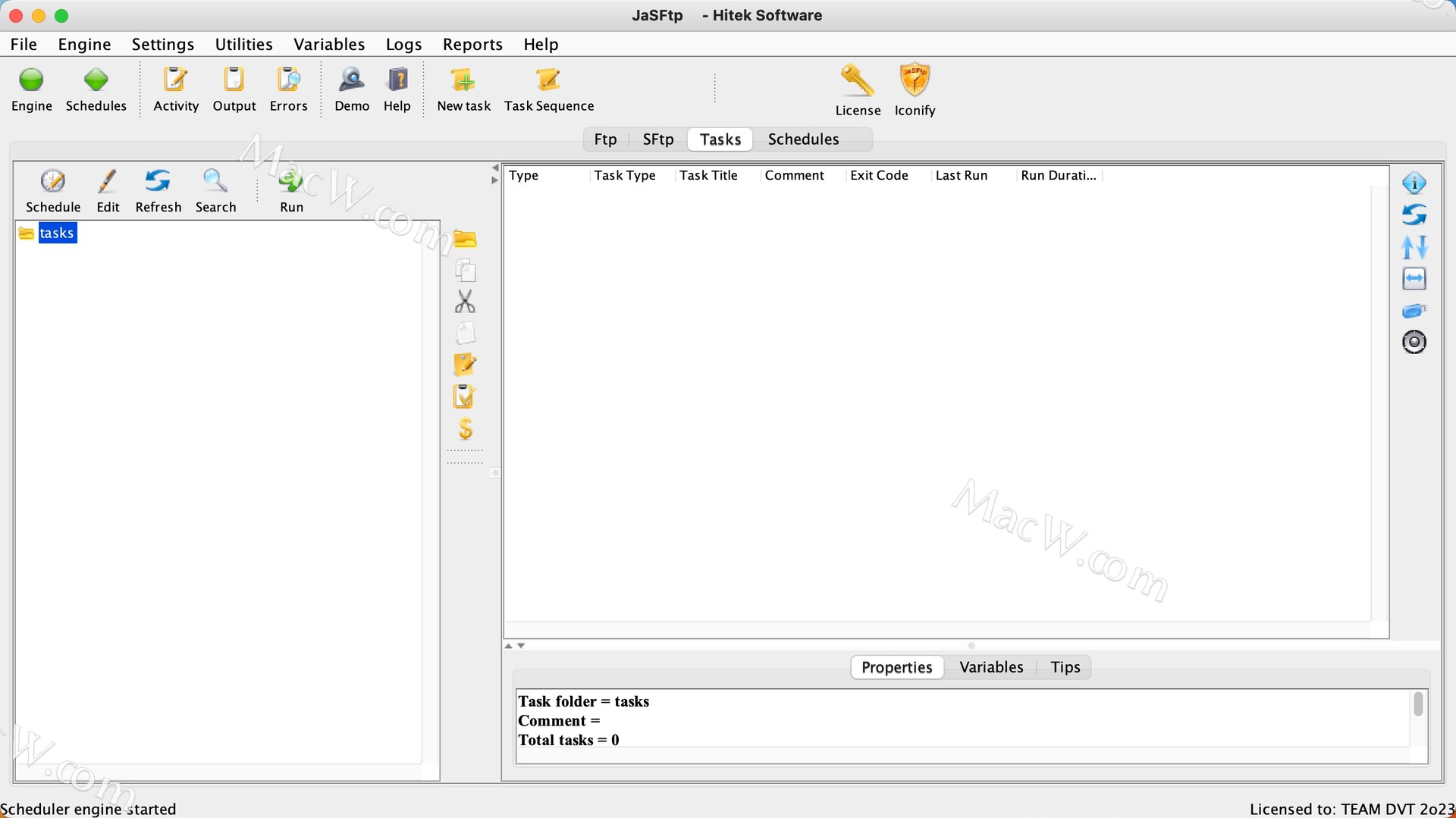Click the yellow folder icon in middle strip
The height and width of the screenshot is (818, 1456).
click(465, 240)
